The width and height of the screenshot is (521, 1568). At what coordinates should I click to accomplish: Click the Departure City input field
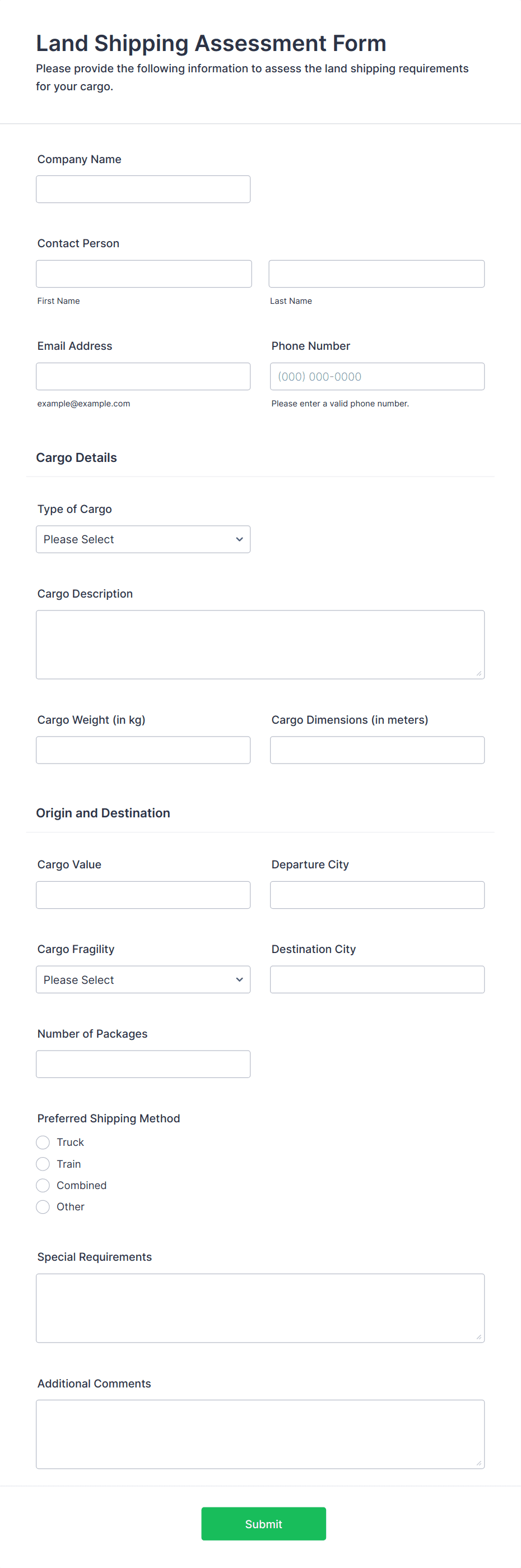(x=376, y=894)
